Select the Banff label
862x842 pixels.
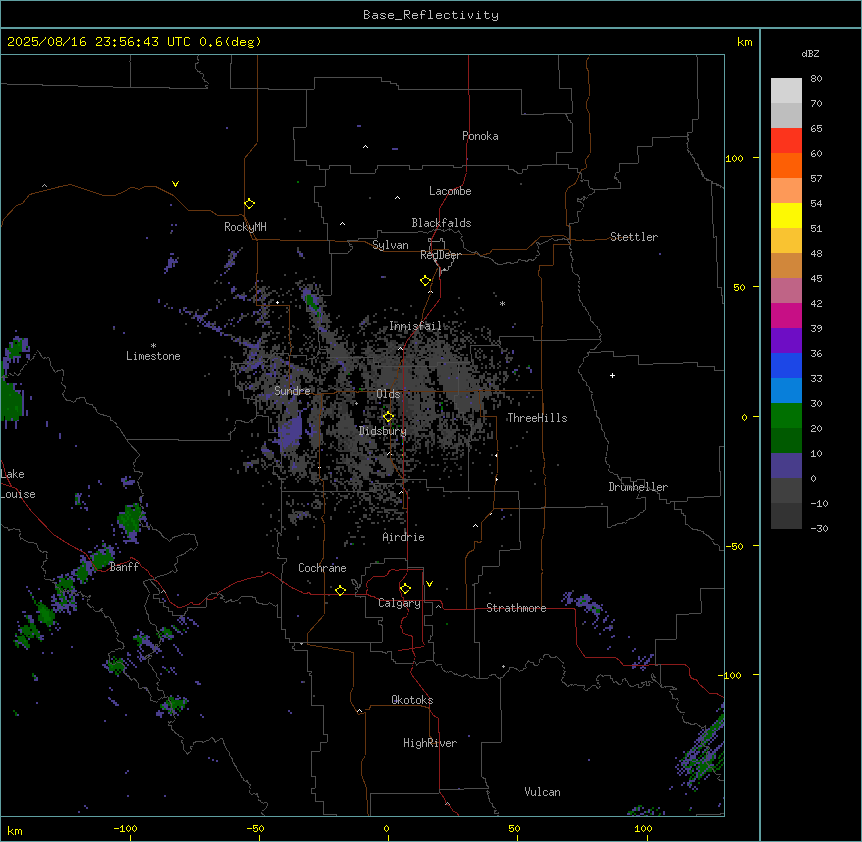124,567
